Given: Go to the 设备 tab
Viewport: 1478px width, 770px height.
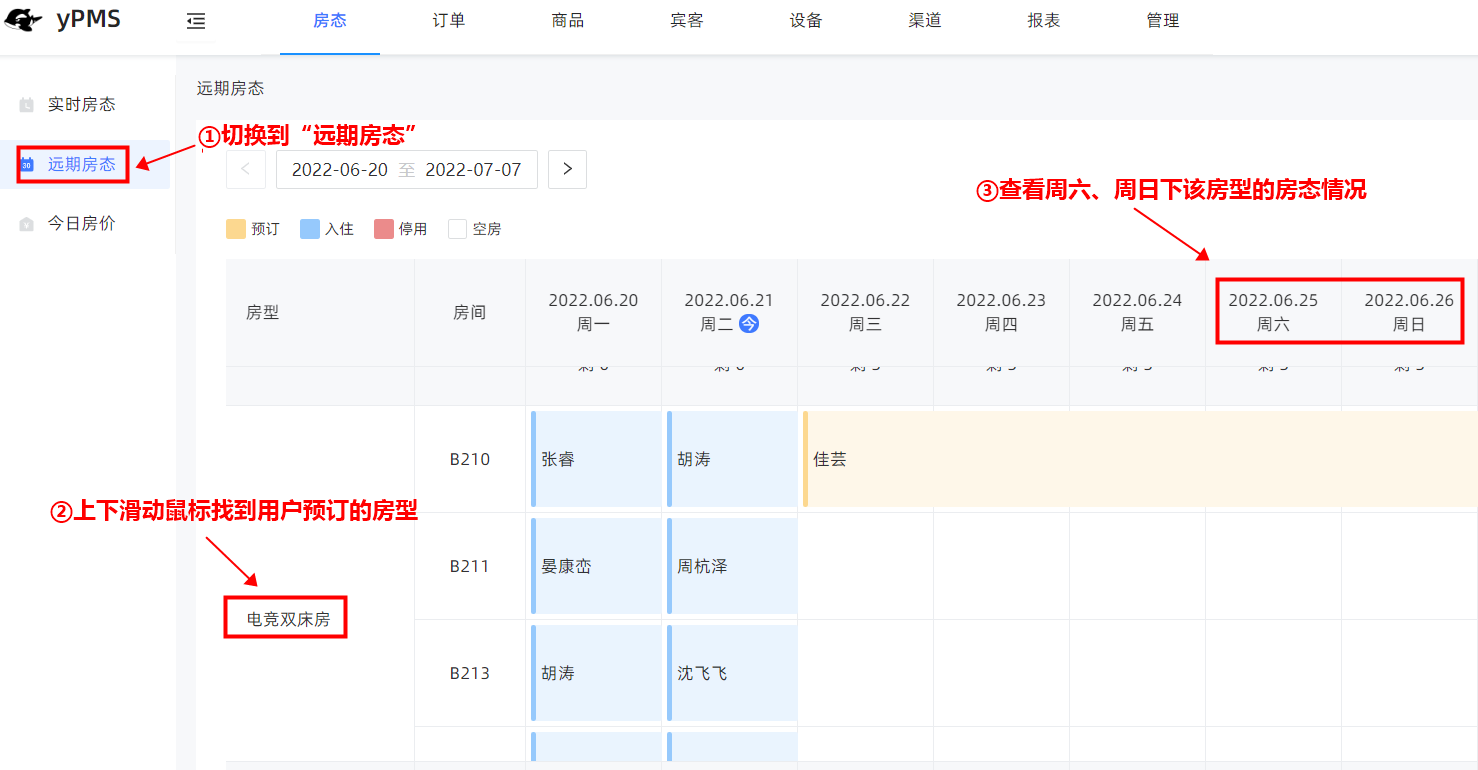Looking at the screenshot, I should (806, 20).
